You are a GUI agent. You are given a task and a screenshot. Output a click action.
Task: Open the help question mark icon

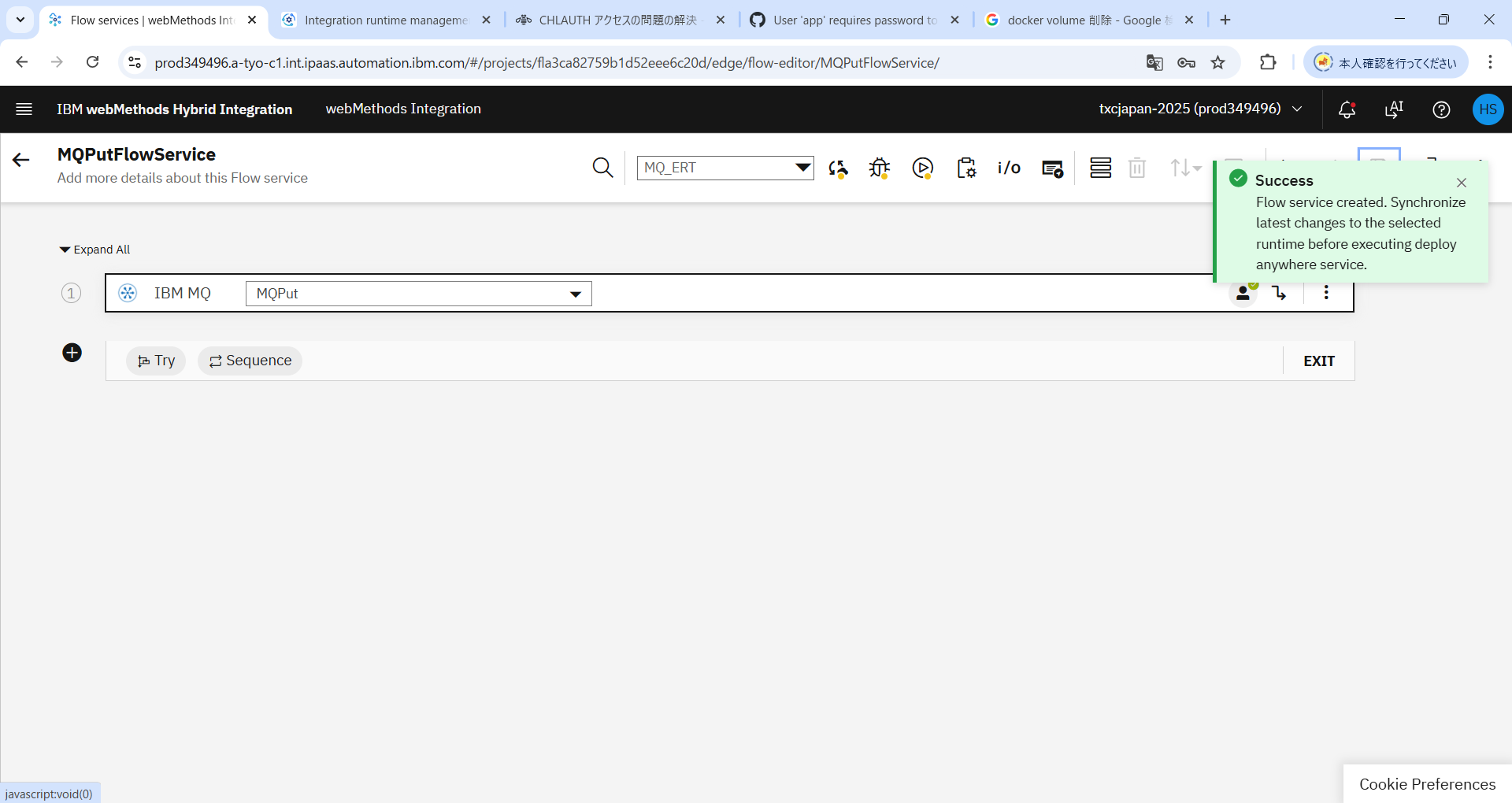(1441, 109)
